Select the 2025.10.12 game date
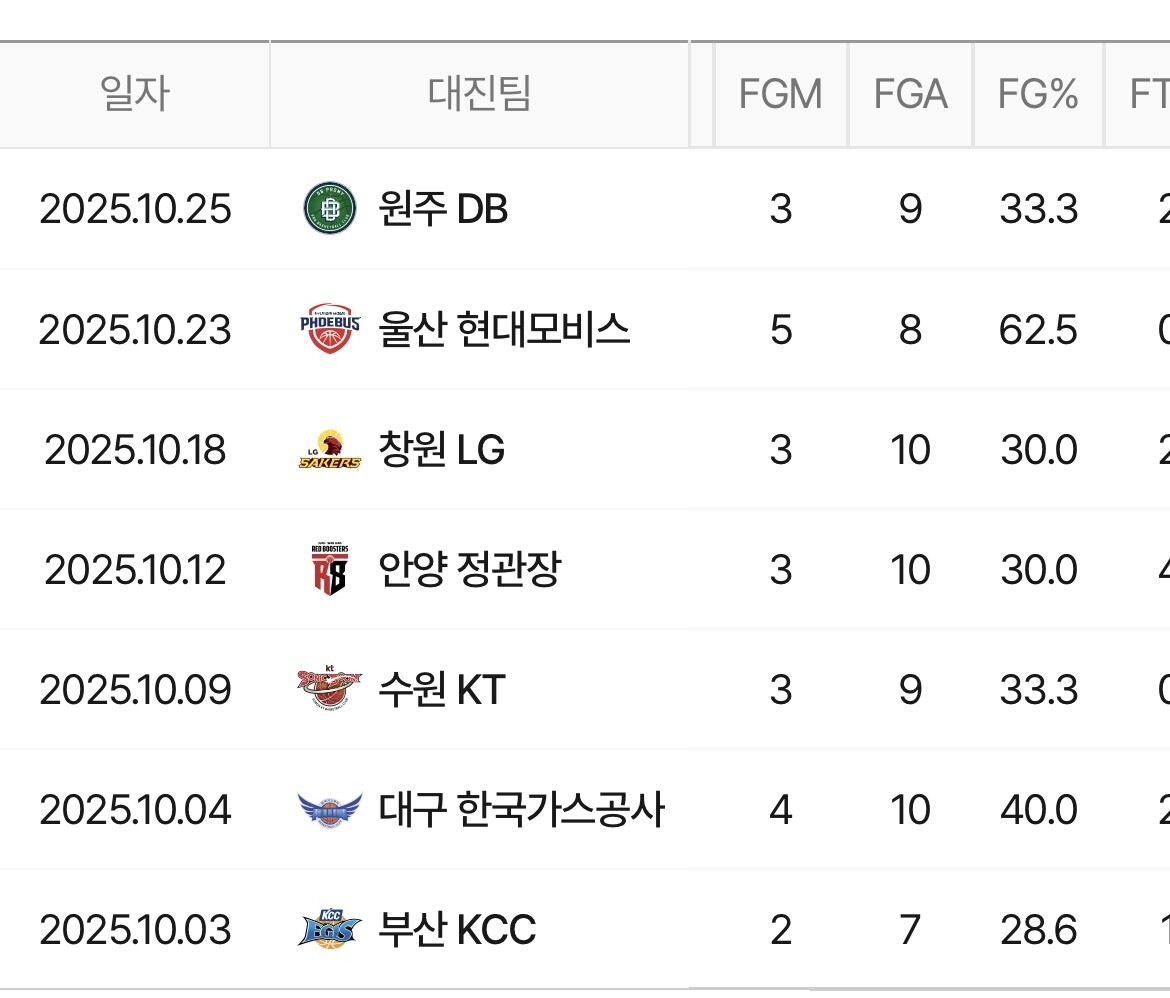This screenshot has height=998, width=1170. [x=135, y=570]
